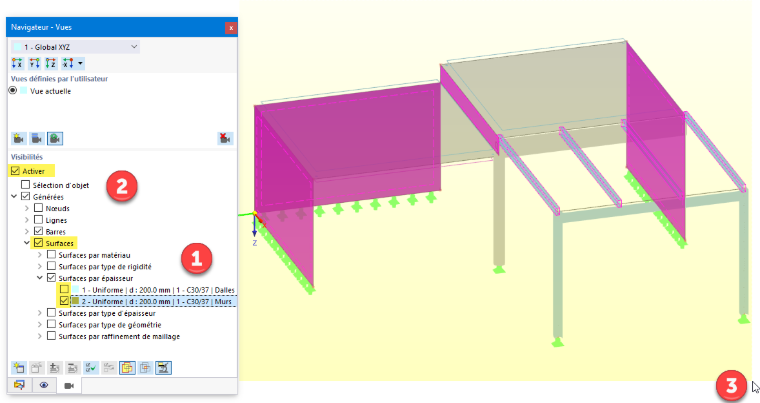
Task: Click the greyed-out edit visibility icon
Action: 36,368
